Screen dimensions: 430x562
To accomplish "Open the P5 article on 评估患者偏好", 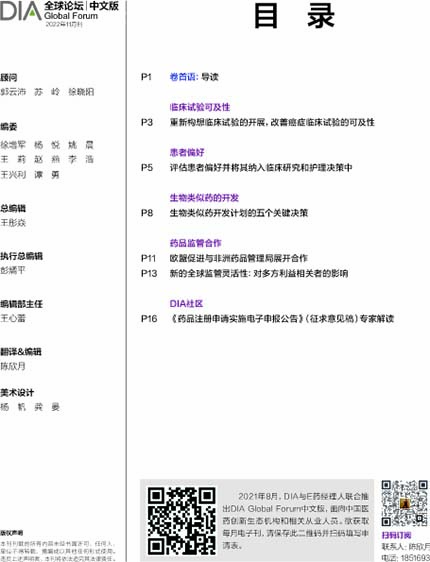I will (261, 167).
